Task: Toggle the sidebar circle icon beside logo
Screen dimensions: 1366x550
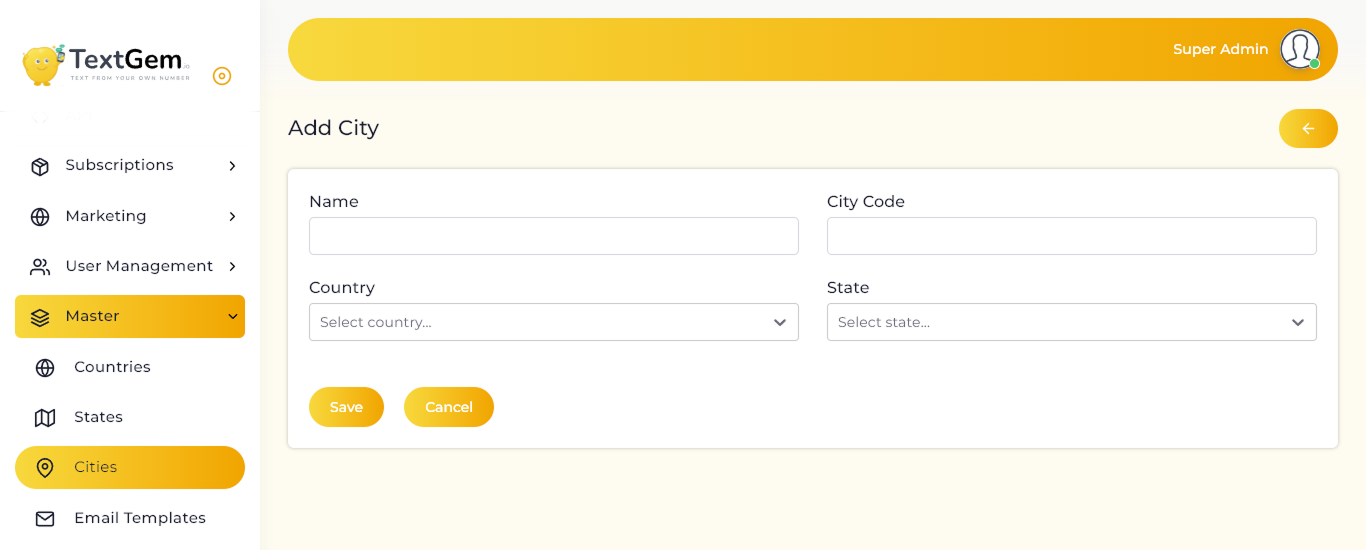Action: 222,76
